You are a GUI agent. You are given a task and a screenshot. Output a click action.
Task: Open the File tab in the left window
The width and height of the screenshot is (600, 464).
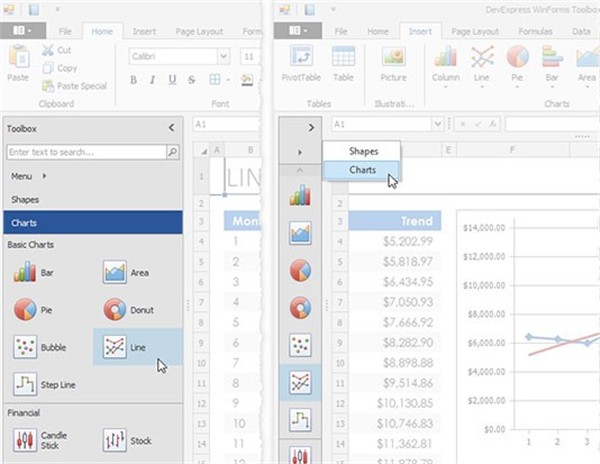click(x=65, y=31)
